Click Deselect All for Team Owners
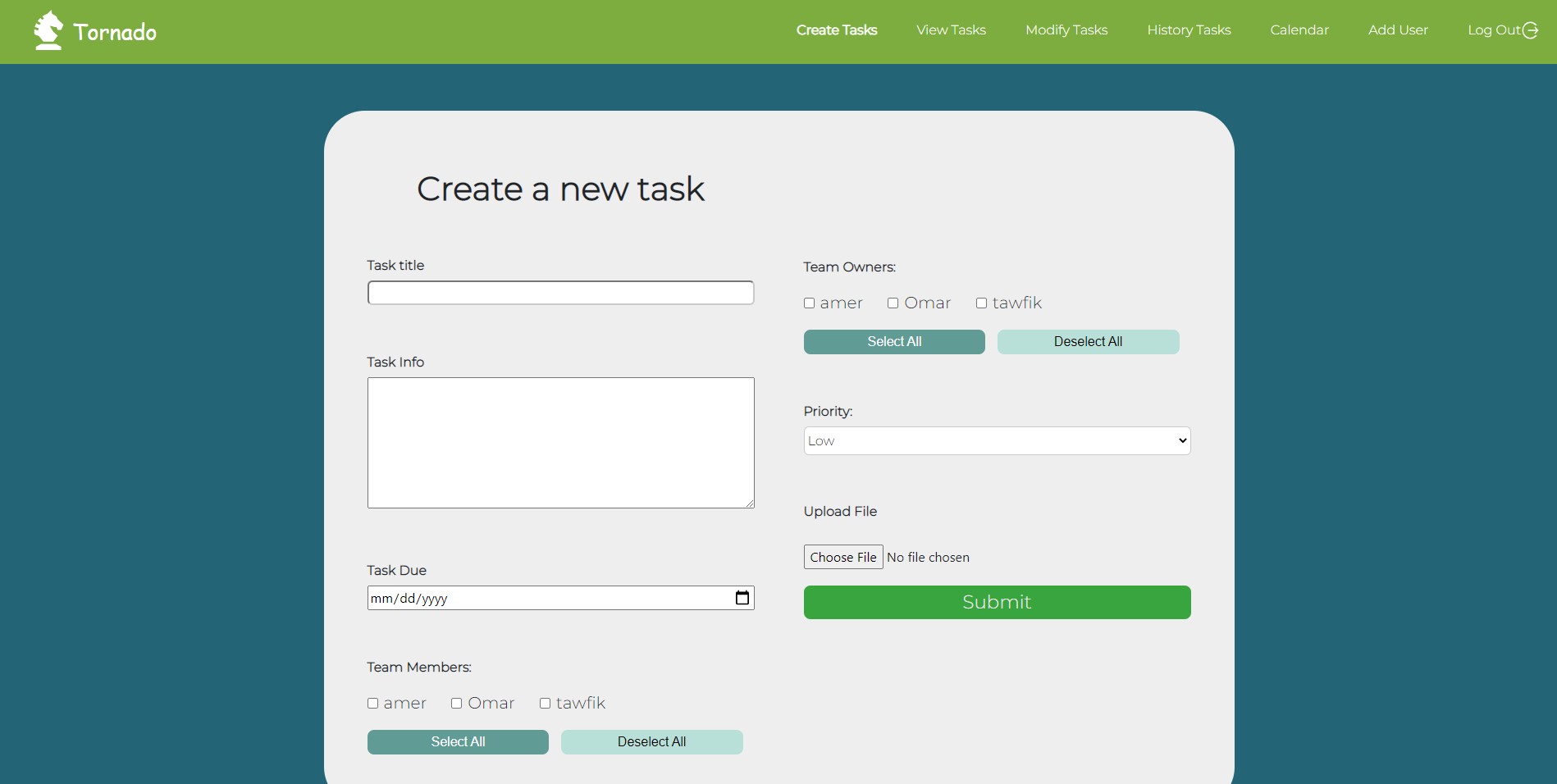1557x784 pixels. 1088,342
